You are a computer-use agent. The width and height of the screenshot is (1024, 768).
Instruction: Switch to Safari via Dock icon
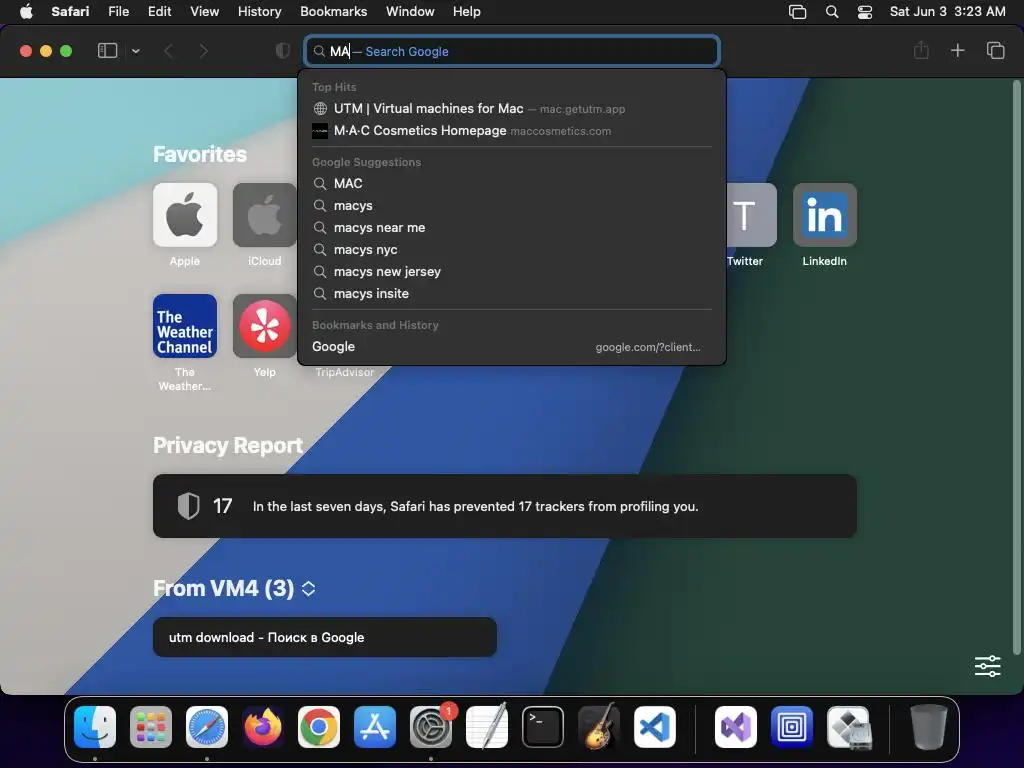(x=207, y=727)
